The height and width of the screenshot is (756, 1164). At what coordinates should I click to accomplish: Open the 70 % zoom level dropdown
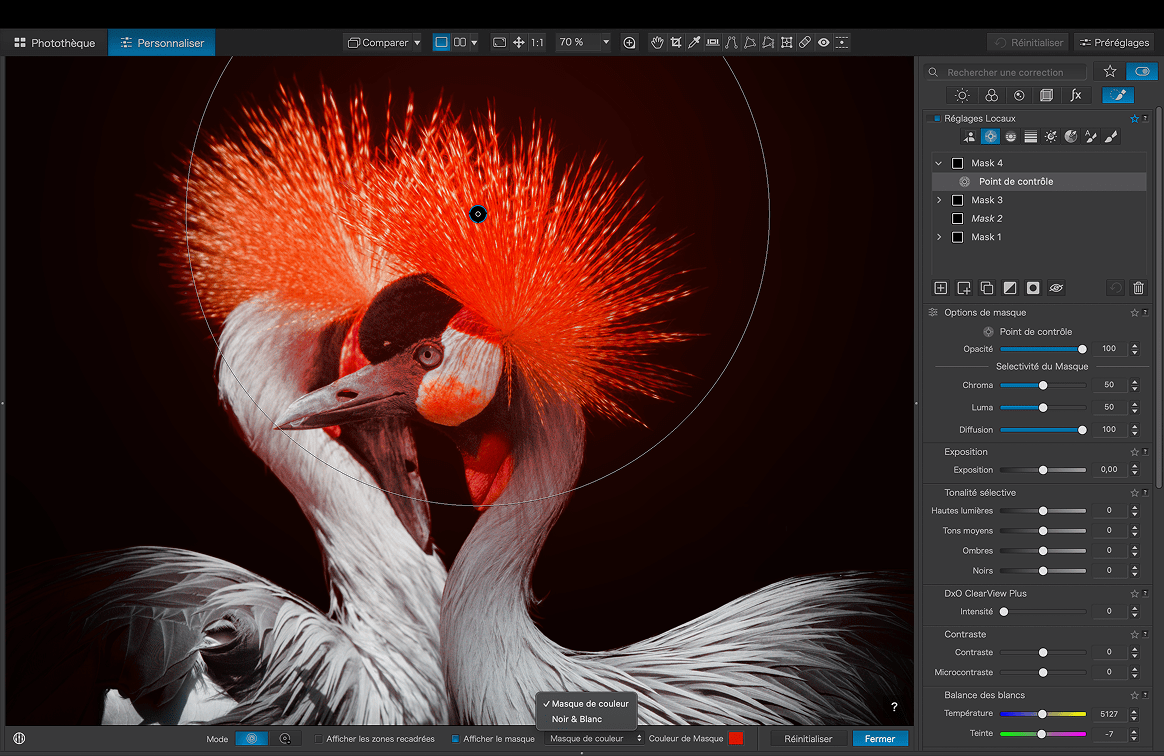(605, 43)
